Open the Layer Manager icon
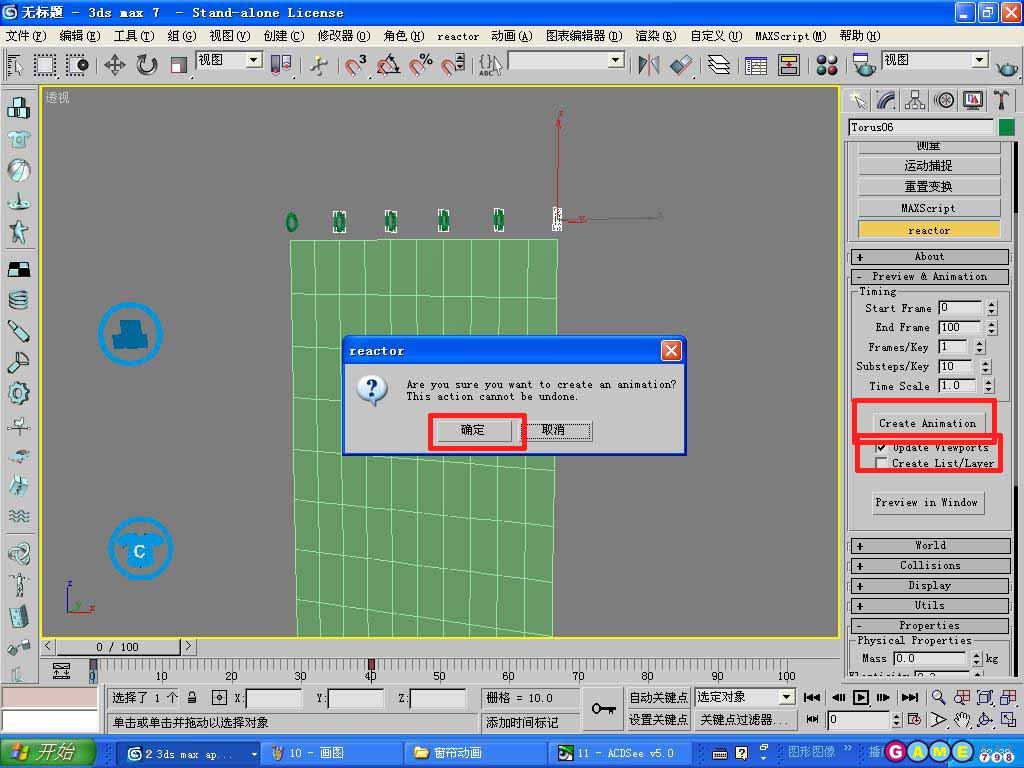 point(719,65)
